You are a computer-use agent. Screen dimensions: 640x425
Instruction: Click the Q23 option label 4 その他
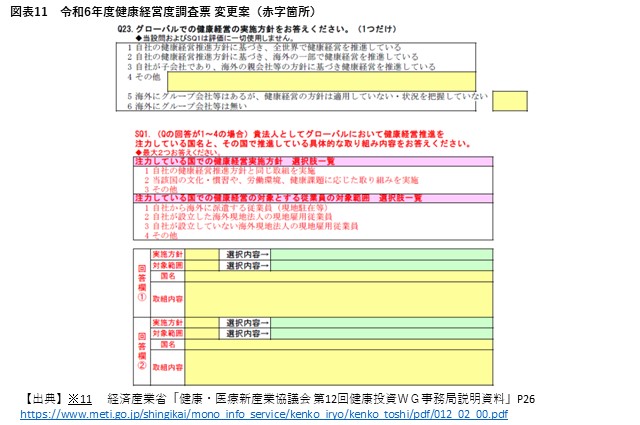click(x=144, y=77)
